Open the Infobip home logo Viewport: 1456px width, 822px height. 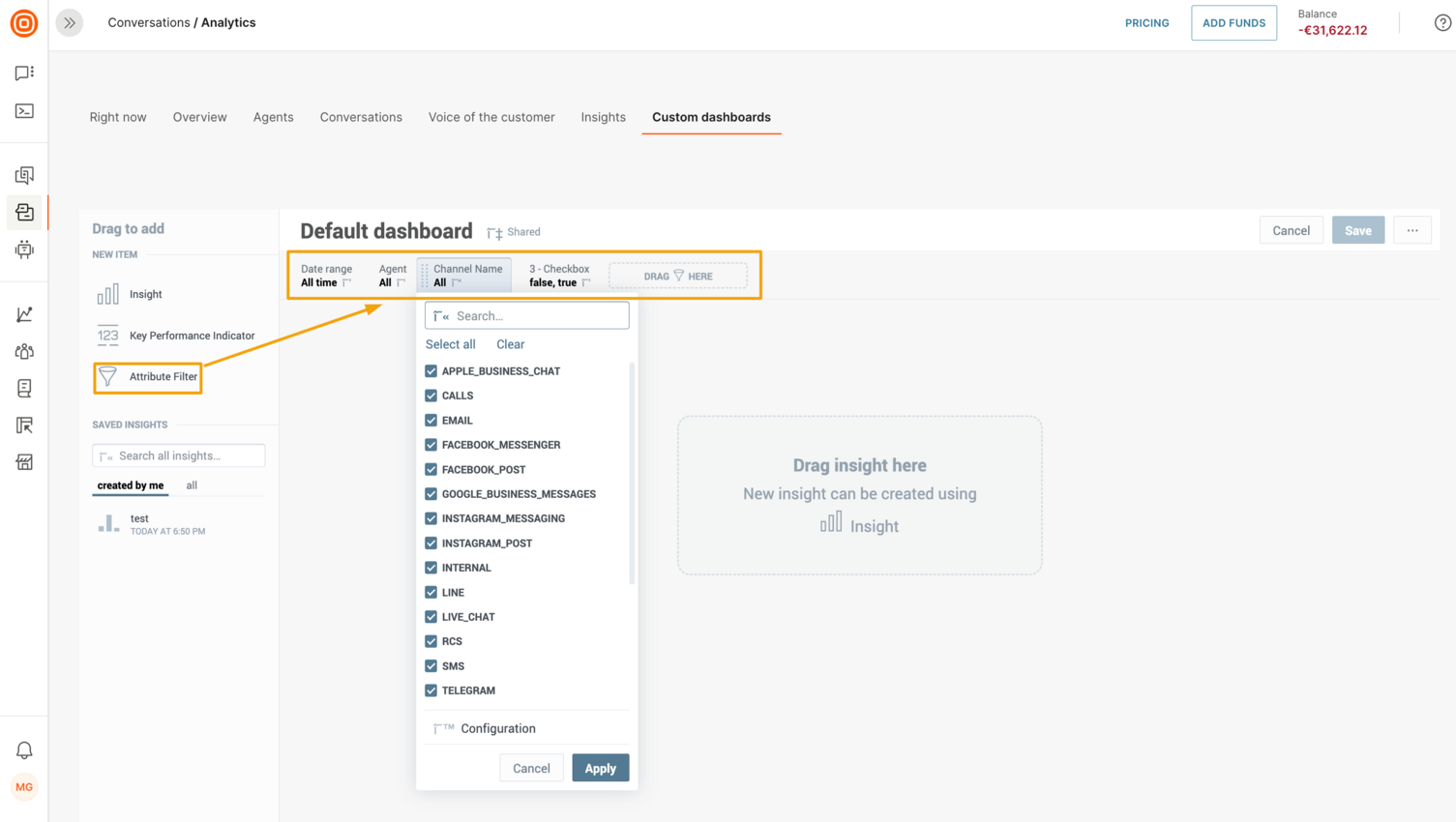pos(23,23)
